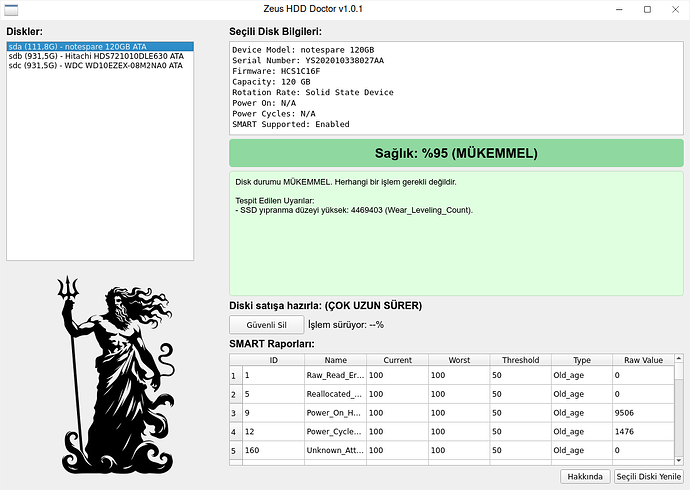Click the Worst column header
The image size is (690, 490).
[459, 360]
